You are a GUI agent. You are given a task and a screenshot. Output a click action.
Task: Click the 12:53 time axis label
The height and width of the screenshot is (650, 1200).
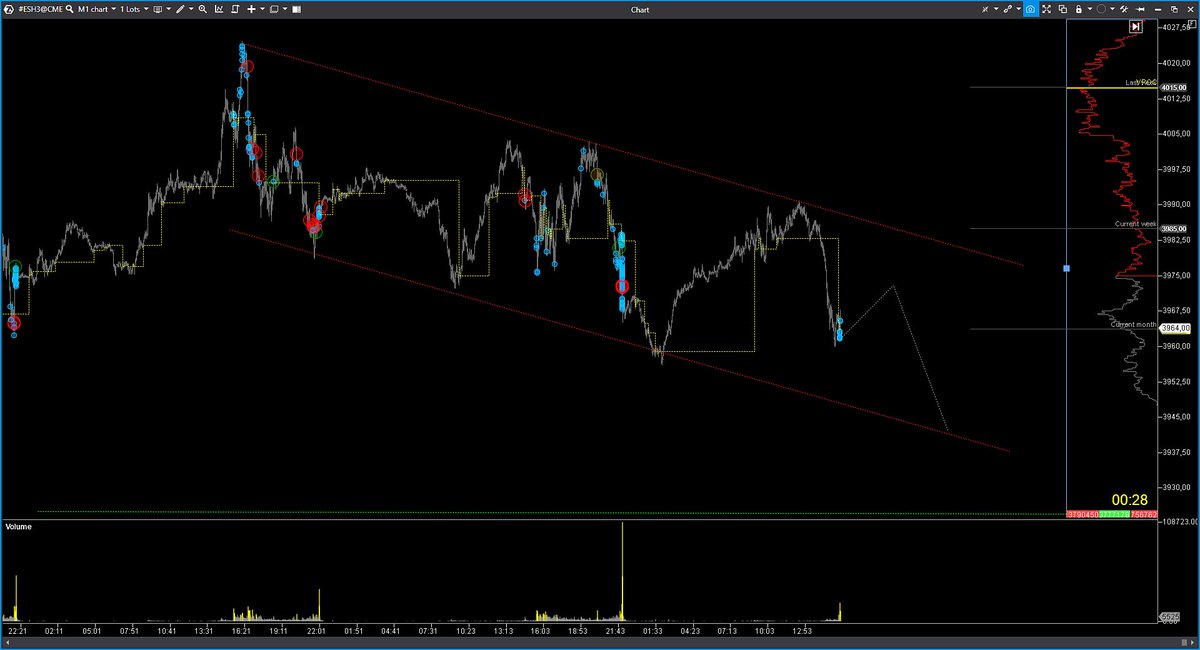802,631
